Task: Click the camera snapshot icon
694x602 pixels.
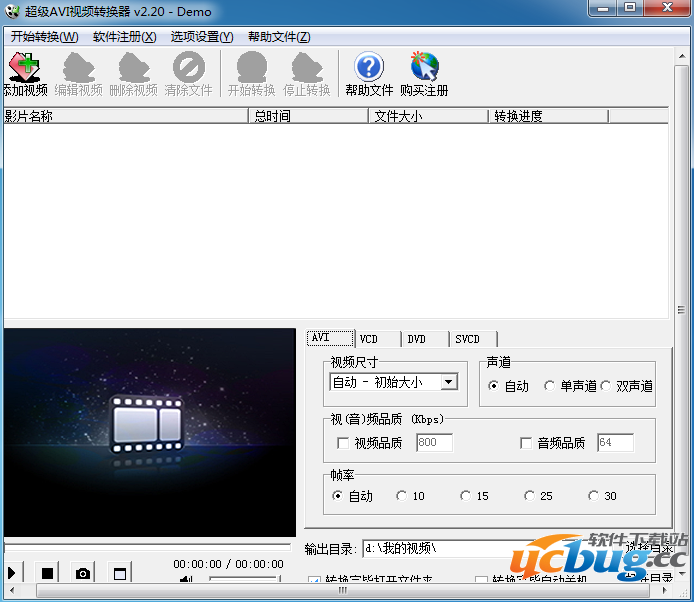Action: click(x=83, y=573)
